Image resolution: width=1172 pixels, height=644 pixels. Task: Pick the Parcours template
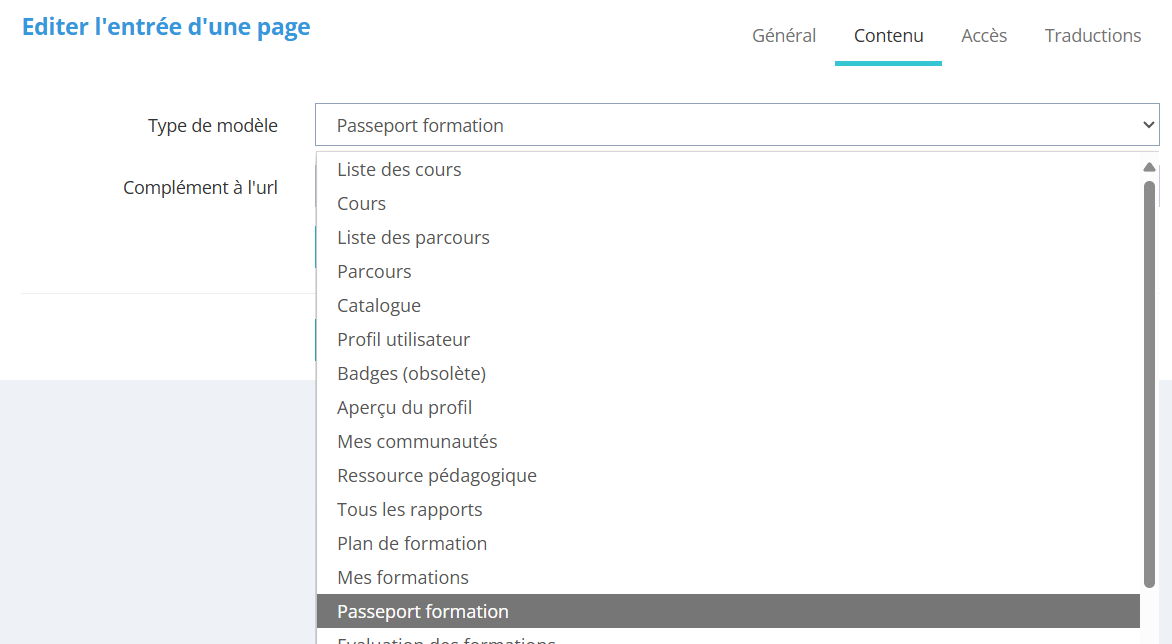pyautogui.click(x=374, y=271)
